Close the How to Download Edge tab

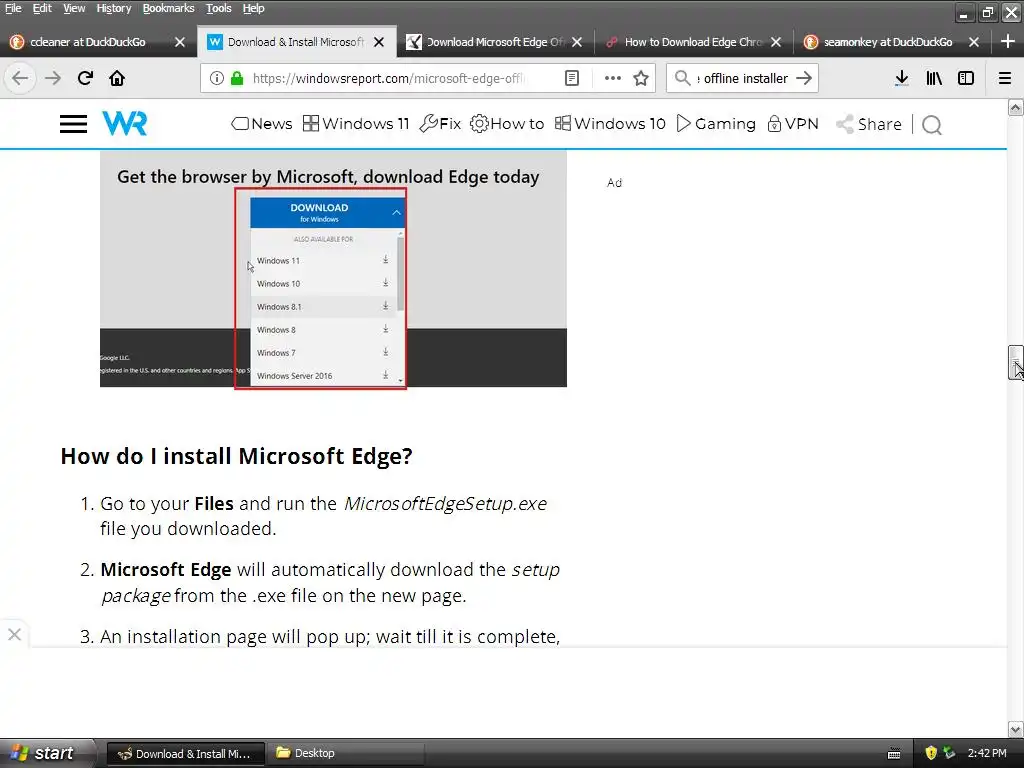776,42
